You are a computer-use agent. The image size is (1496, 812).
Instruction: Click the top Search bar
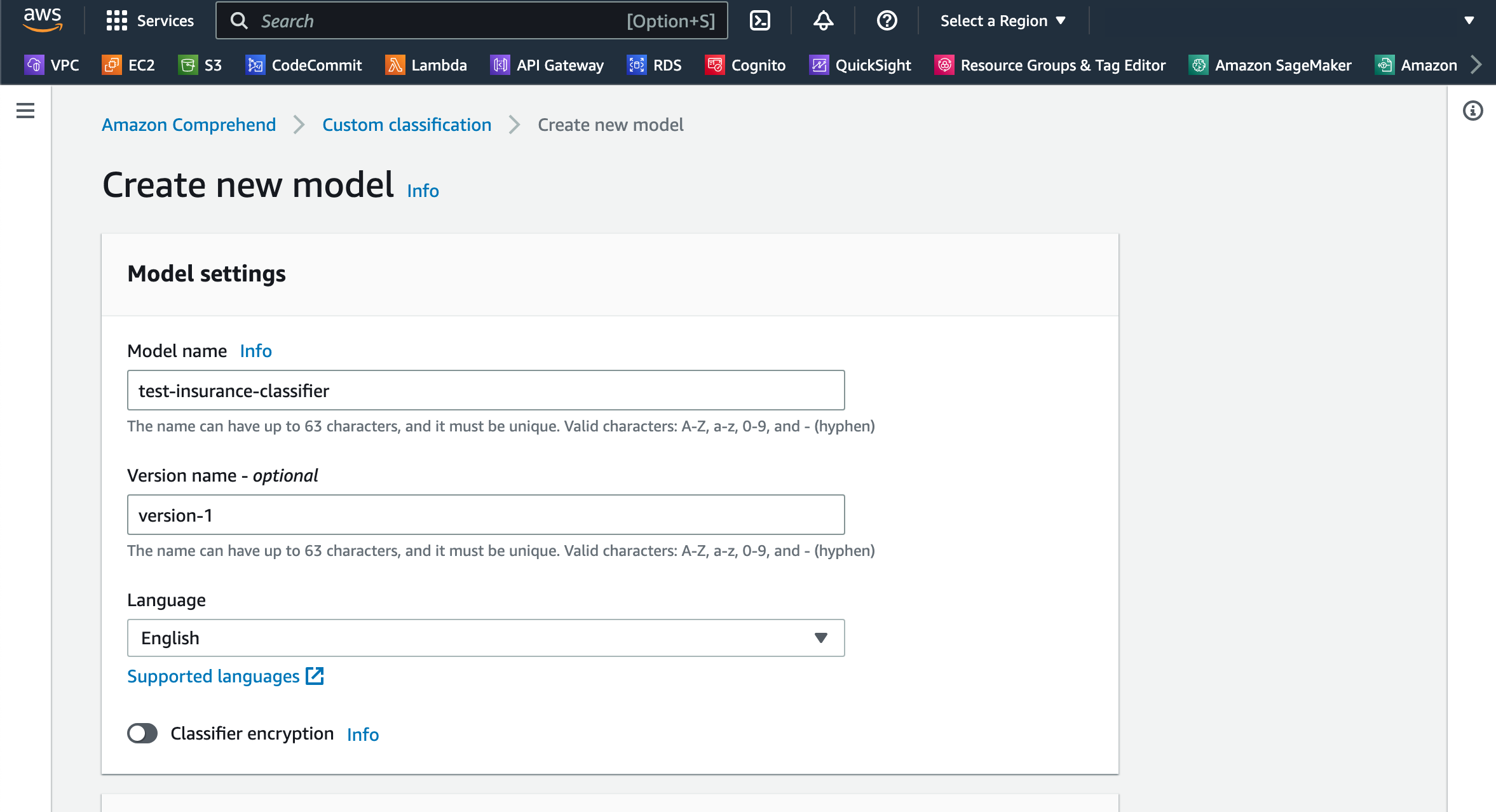click(x=472, y=21)
